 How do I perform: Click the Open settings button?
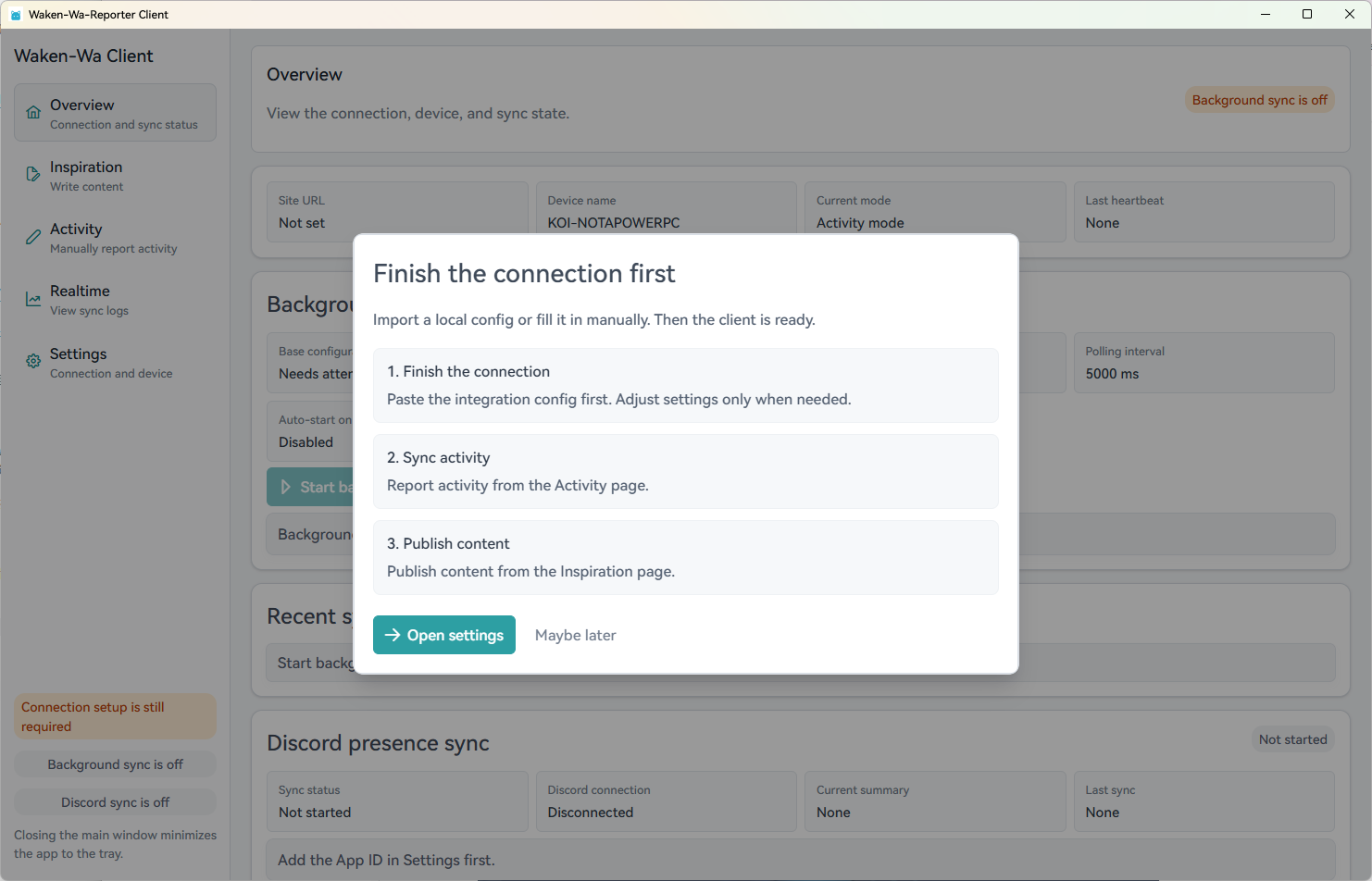[x=444, y=635]
